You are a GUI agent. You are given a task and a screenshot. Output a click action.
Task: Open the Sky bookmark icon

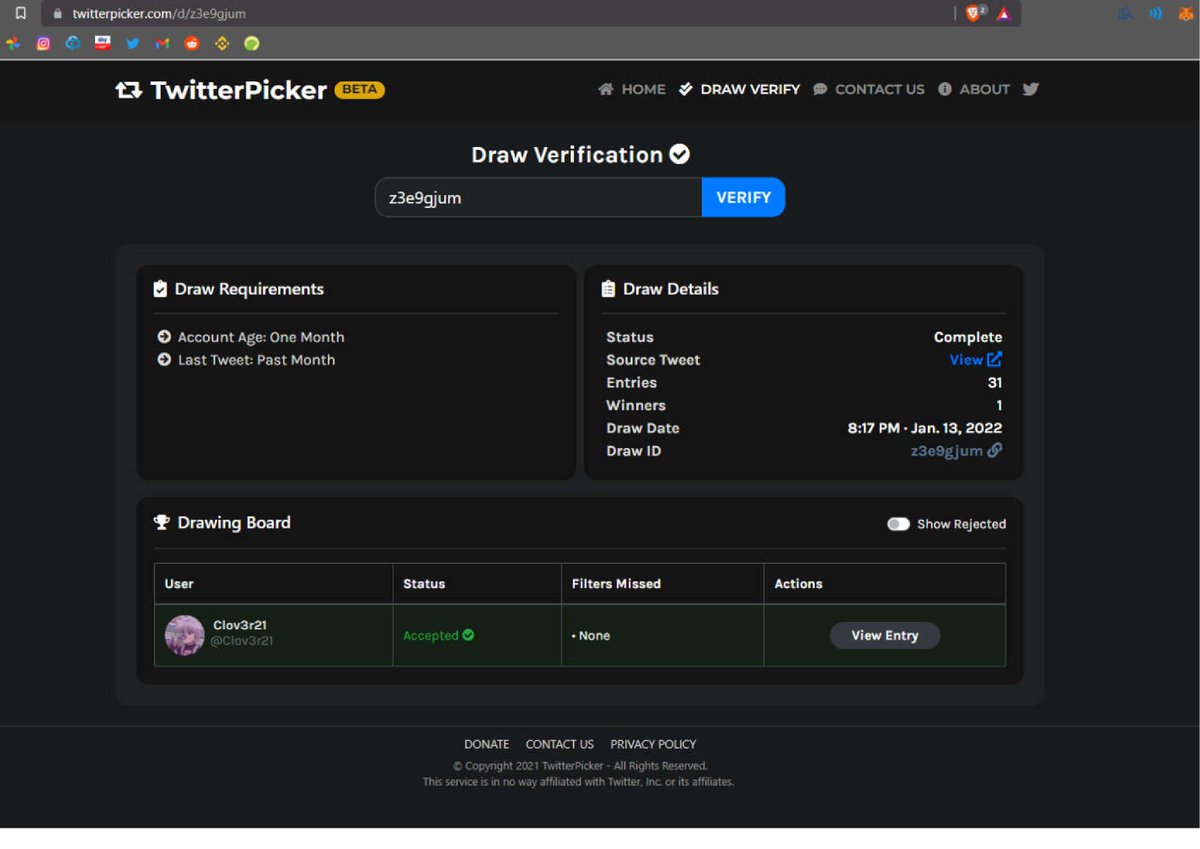coord(102,43)
